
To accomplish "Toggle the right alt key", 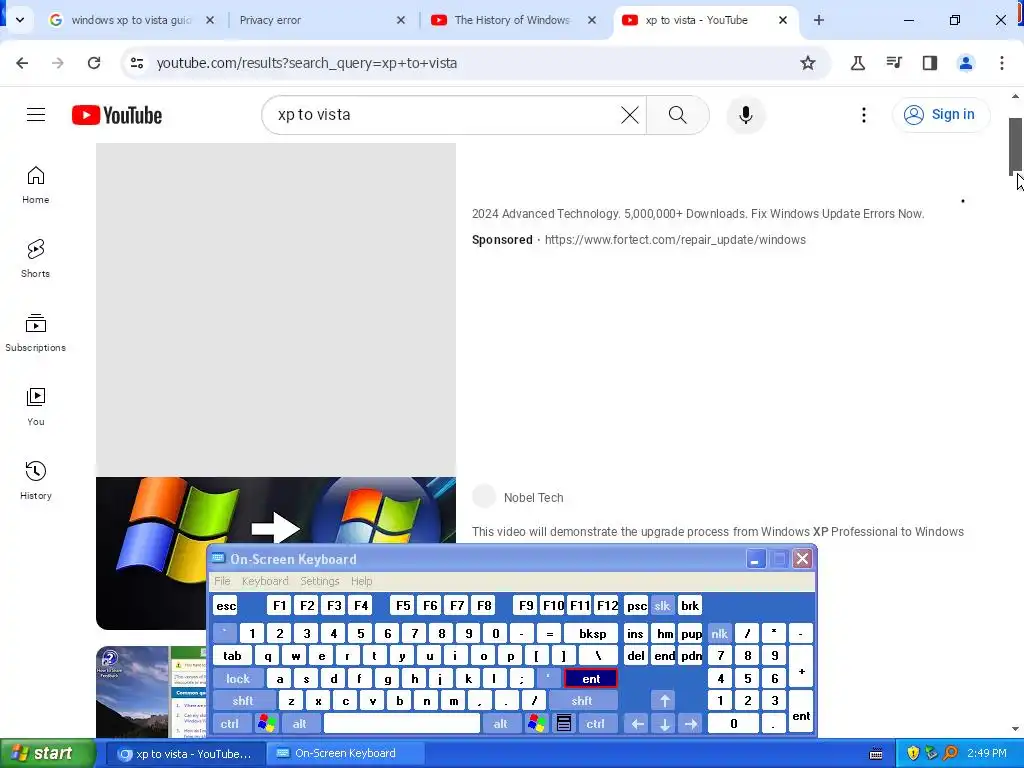I will pos(500,723).
